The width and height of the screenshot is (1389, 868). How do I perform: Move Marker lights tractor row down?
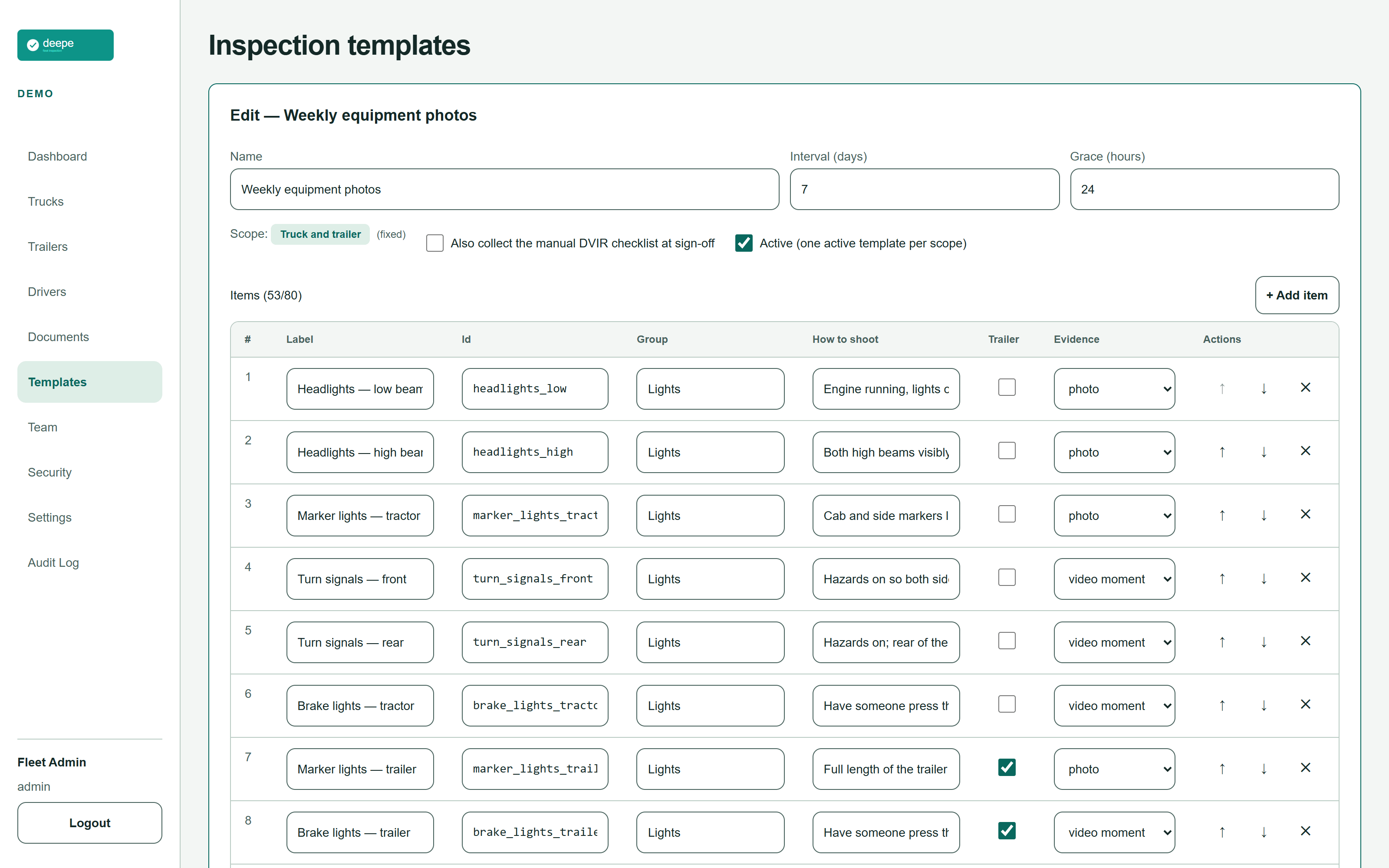pyautogui.click(x=1264, y=516)
